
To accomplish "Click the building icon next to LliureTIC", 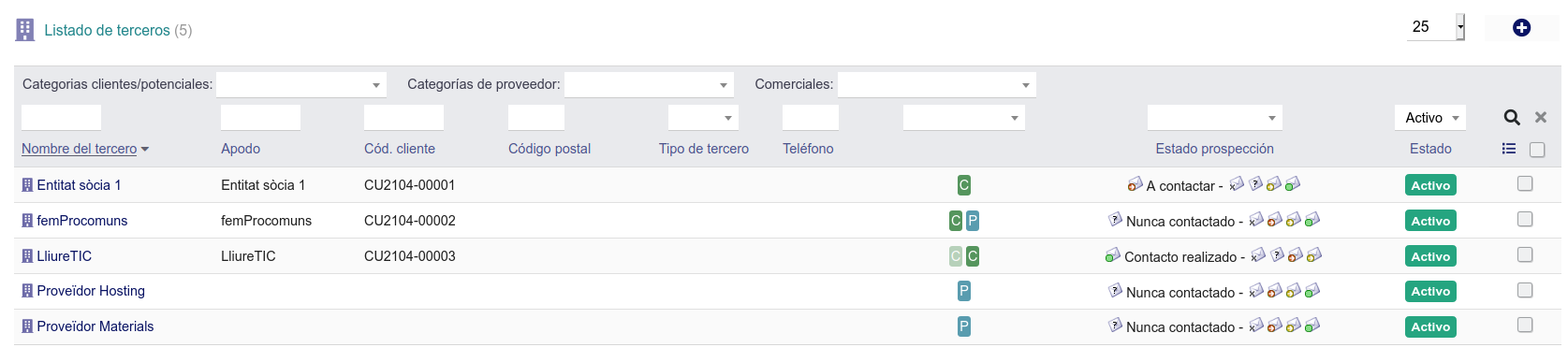I will pyautogui.click(x=27, y=256).
